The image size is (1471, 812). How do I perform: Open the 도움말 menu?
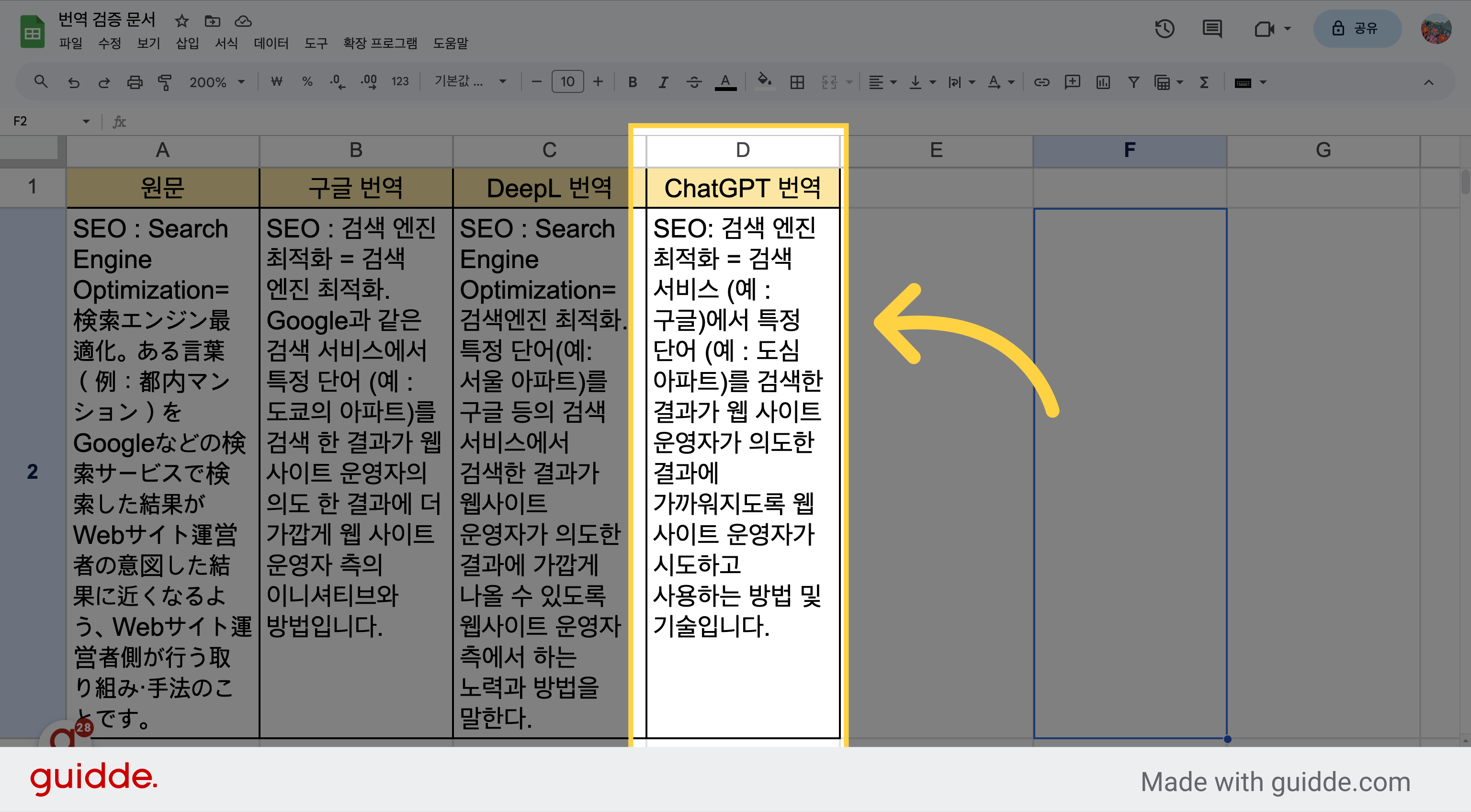(x=451, y=44)
